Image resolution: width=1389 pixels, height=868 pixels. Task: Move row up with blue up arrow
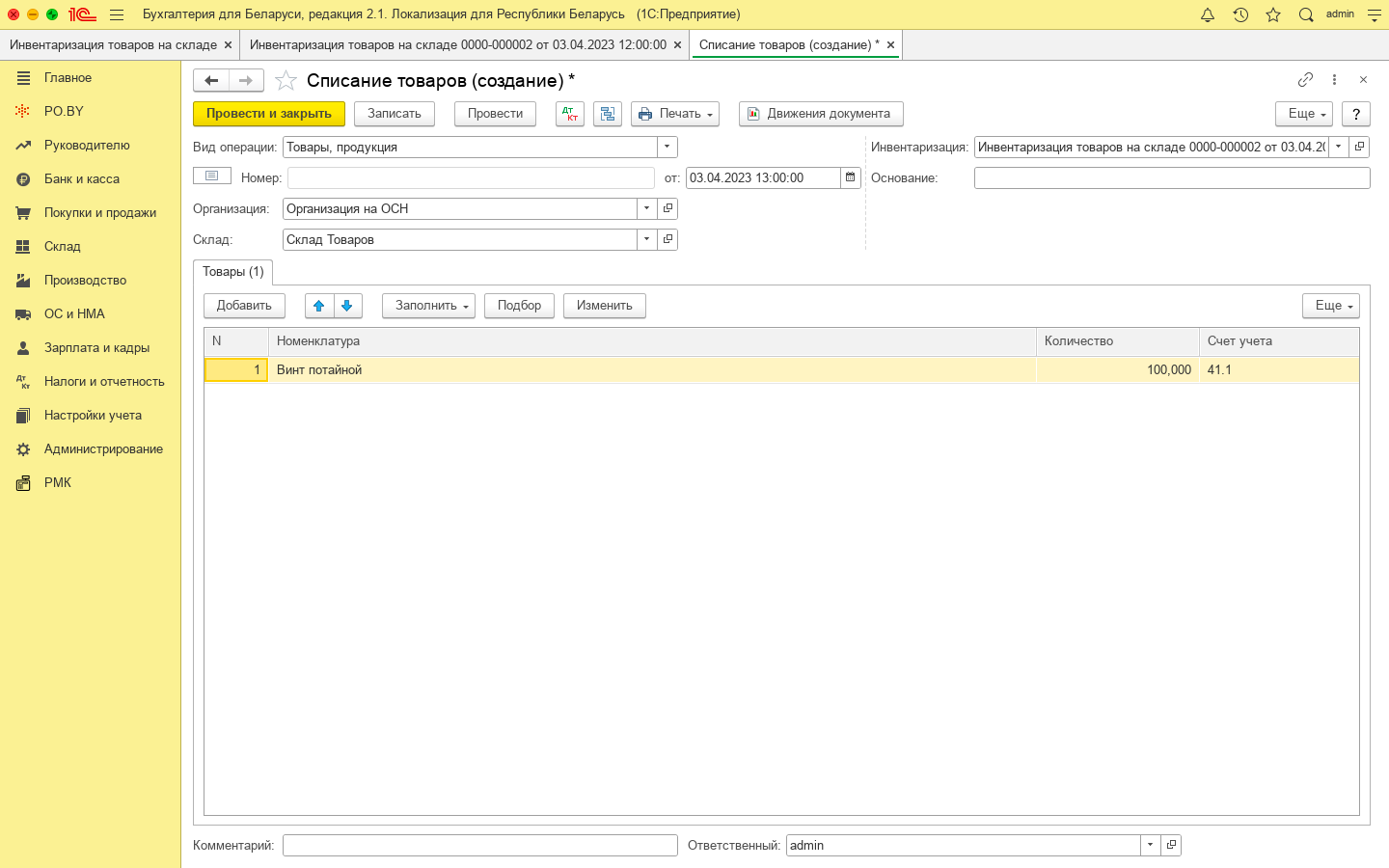[319, 306]
